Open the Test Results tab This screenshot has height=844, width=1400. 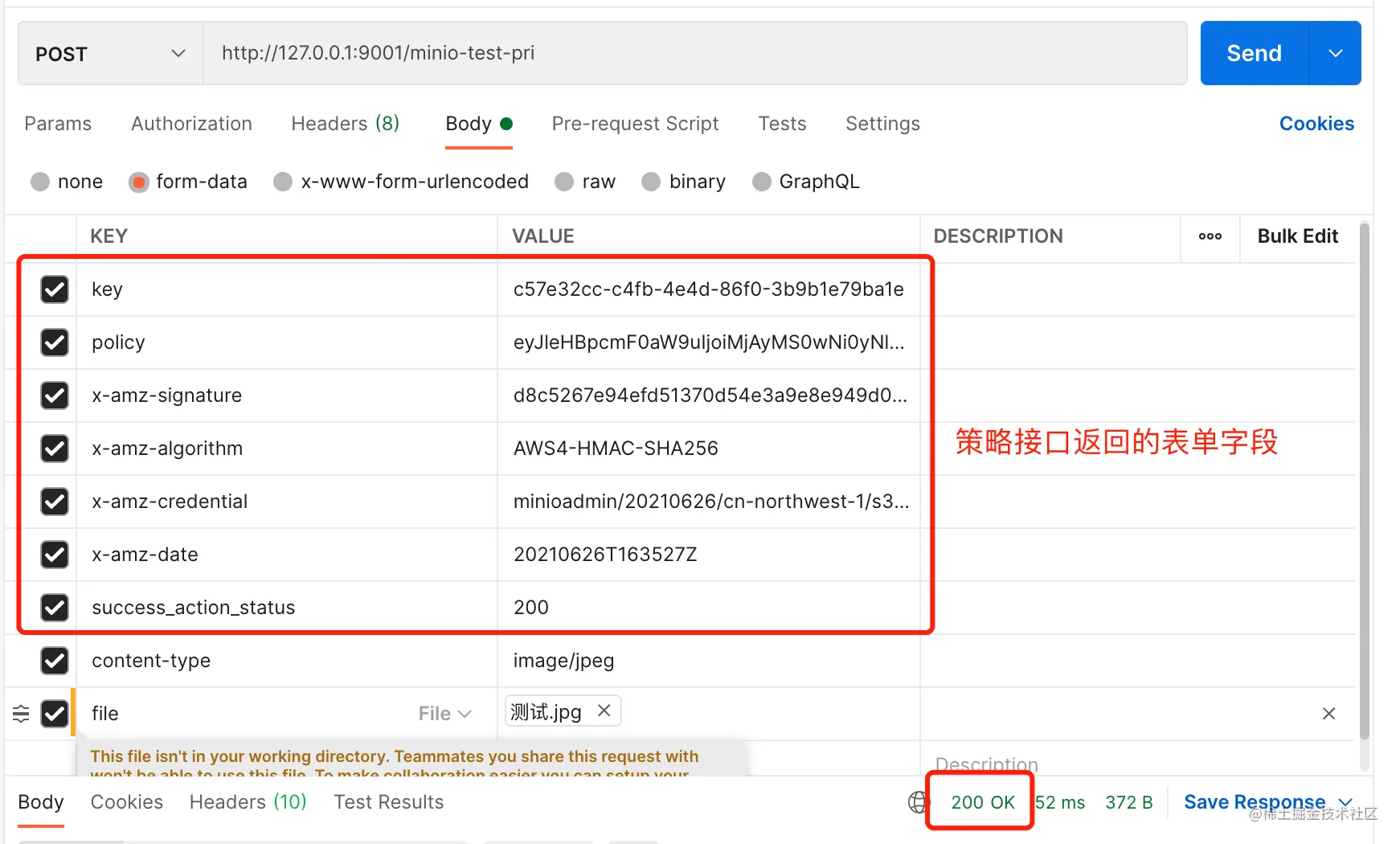(388, 802)
